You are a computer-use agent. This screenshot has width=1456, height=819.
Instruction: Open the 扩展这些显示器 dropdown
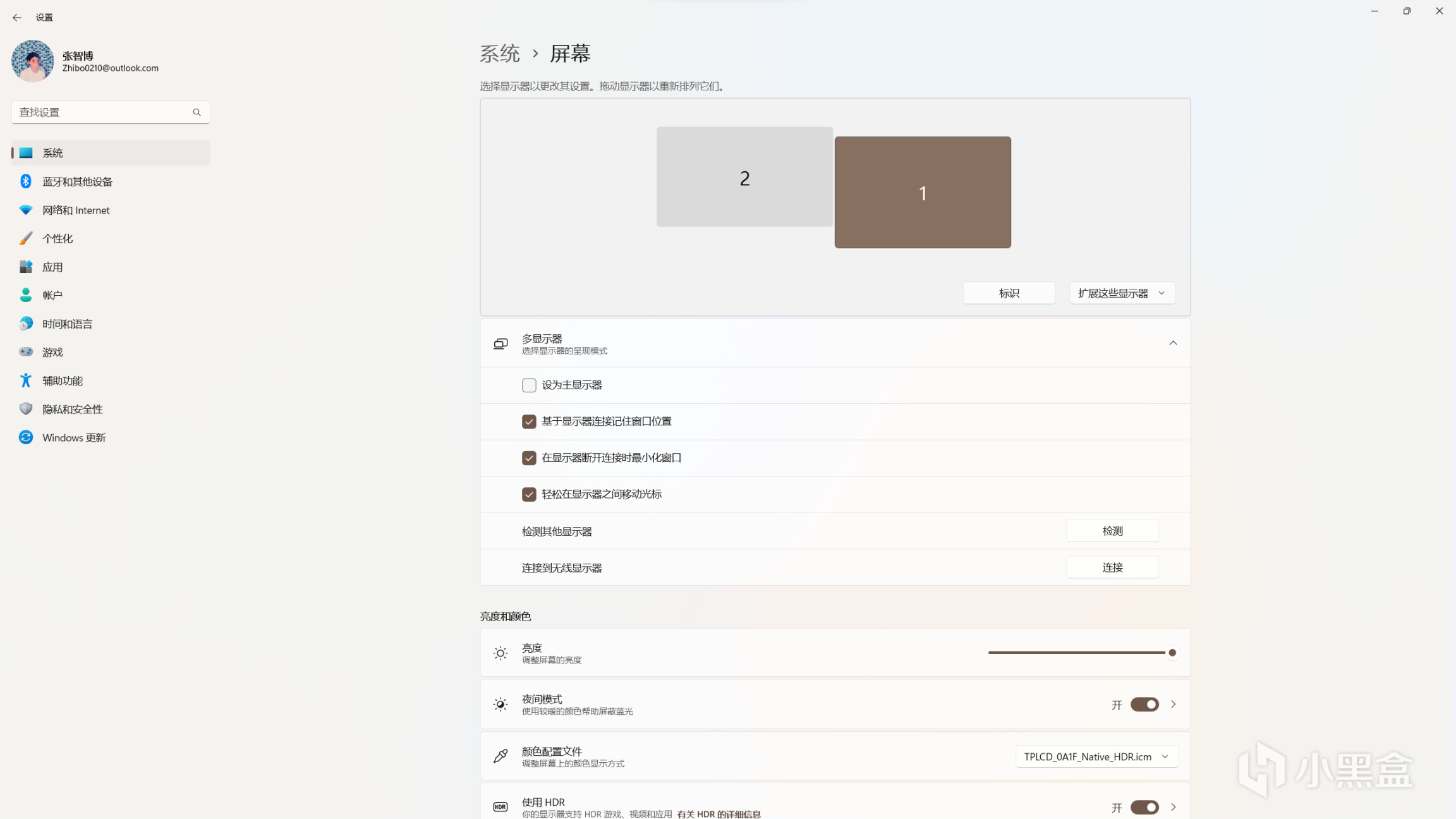(x=1122, y=293)
